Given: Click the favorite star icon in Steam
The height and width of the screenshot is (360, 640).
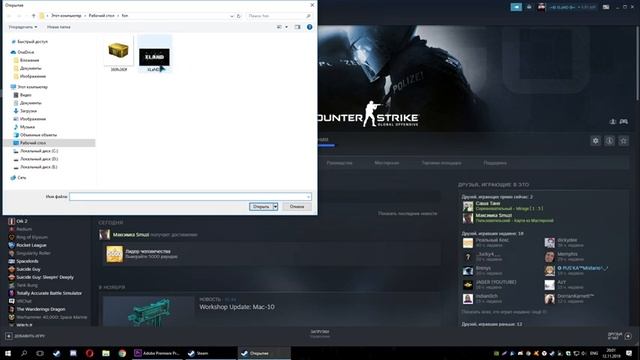Looking at the screenshot, I should coord(623,141).
